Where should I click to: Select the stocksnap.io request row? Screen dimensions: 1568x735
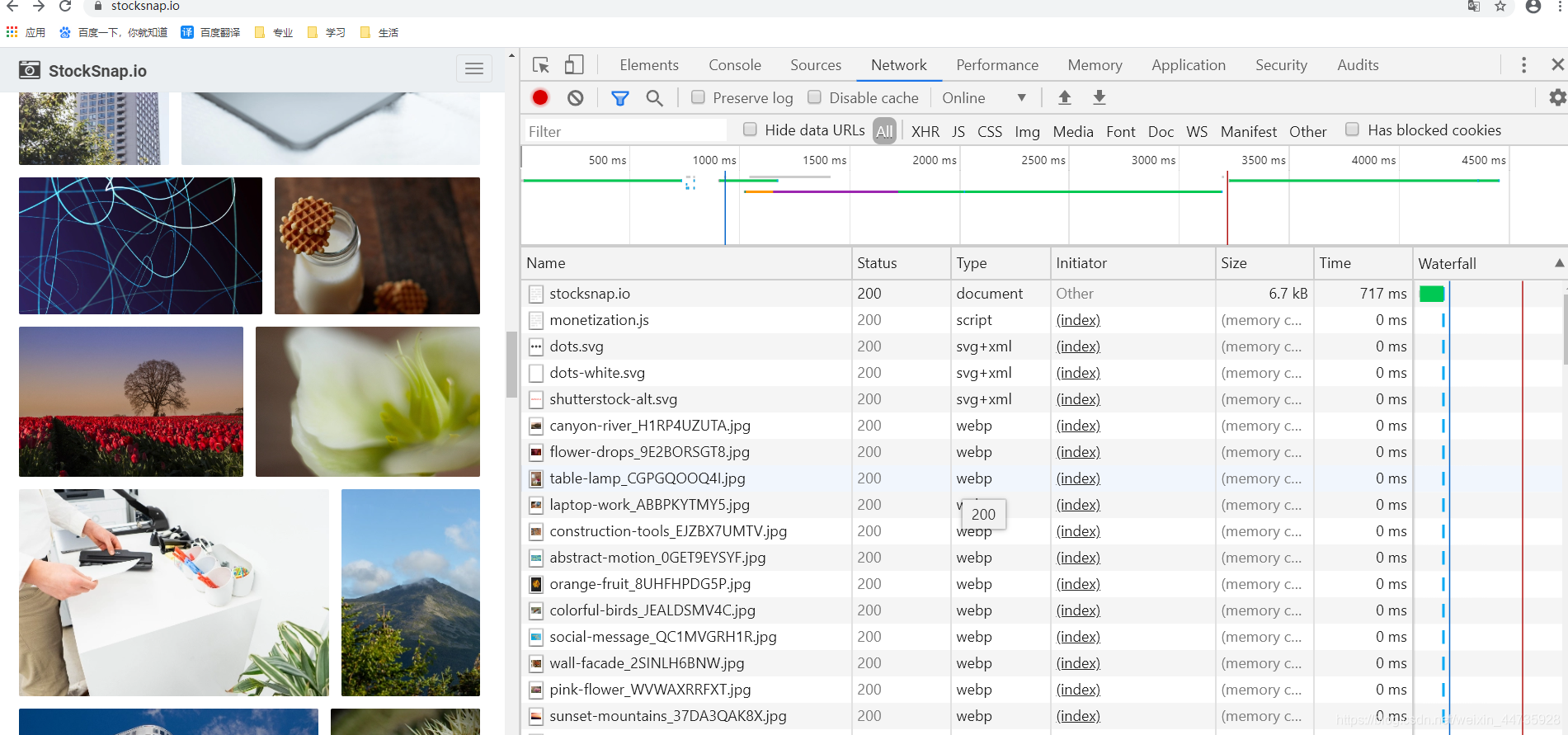click(1043, 294)
